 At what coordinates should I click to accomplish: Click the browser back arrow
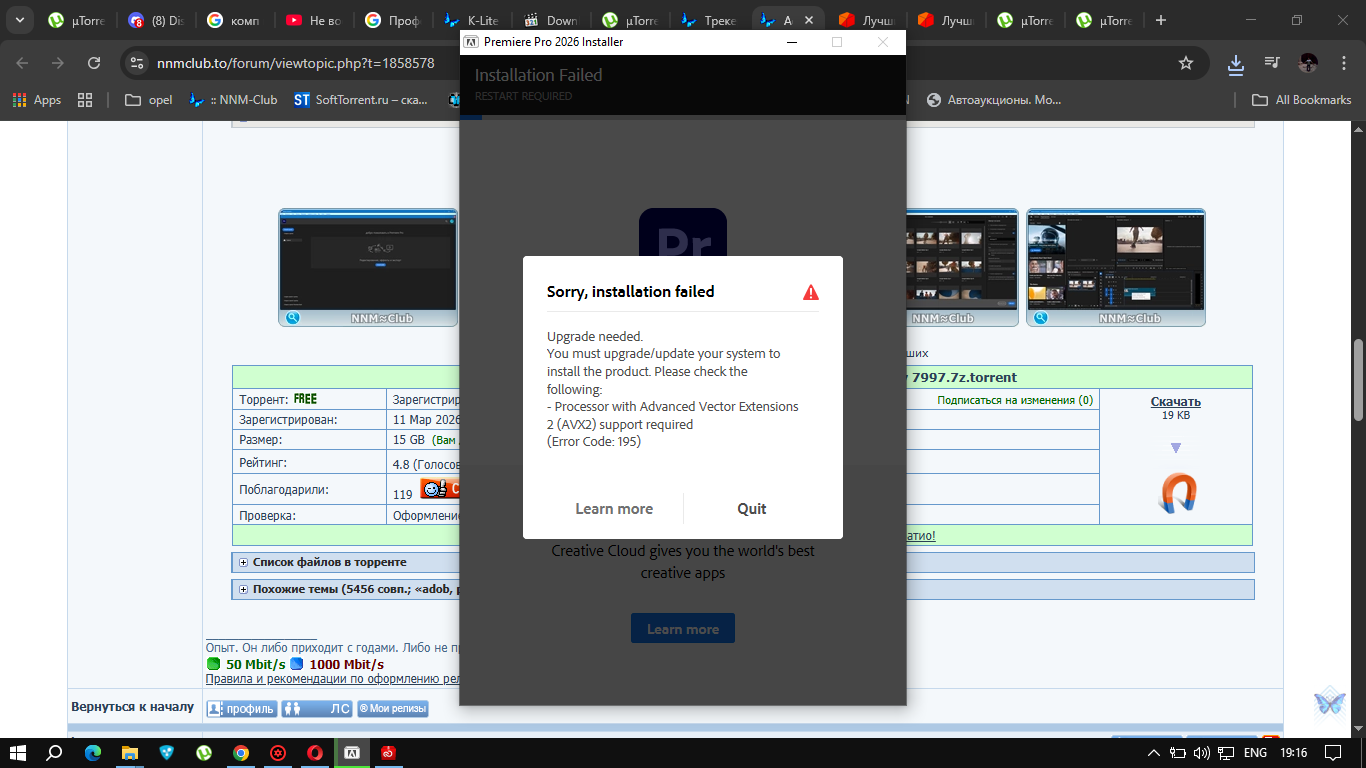pyautogui.click(x=22, y=63)
